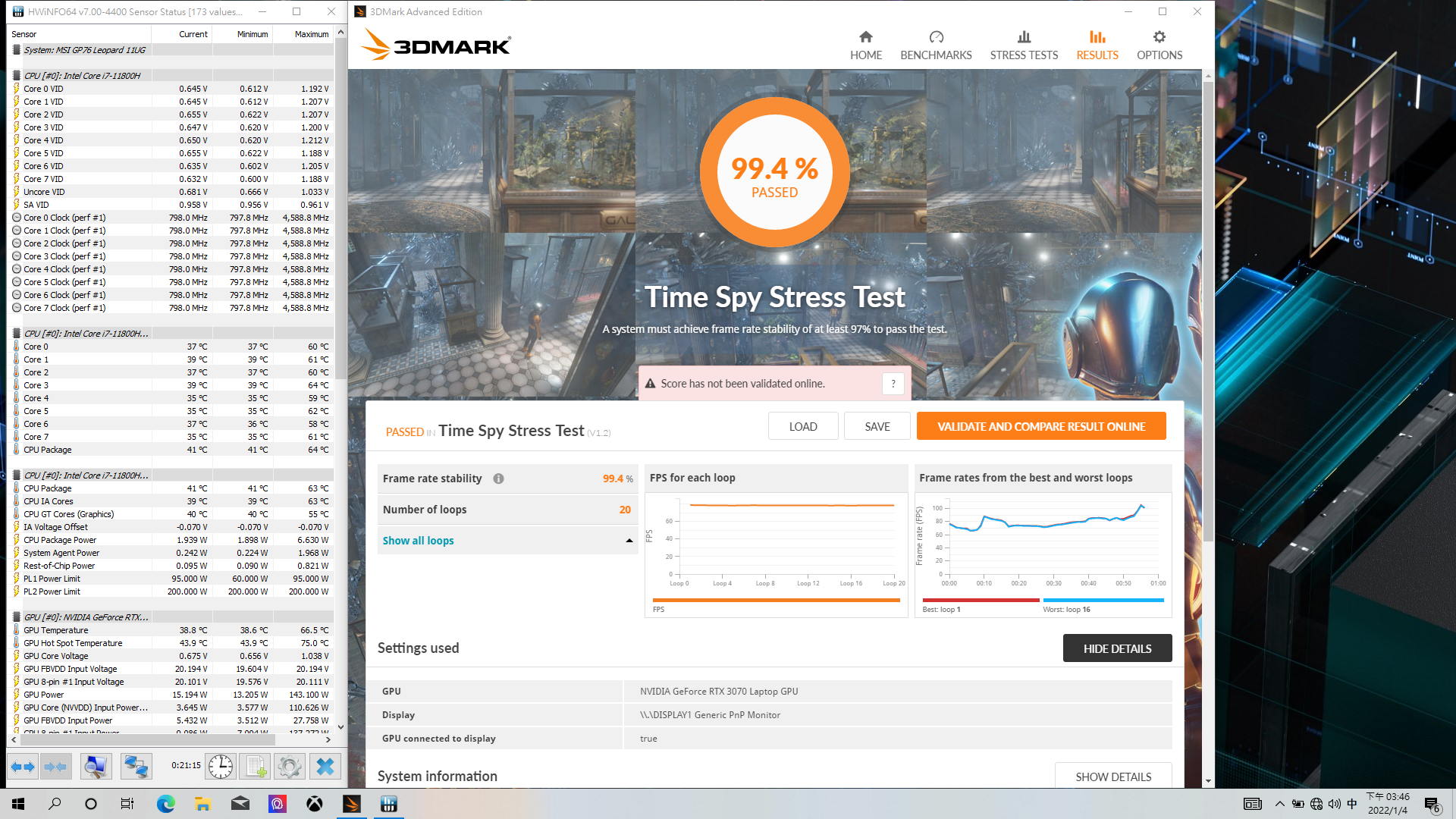Select the PL1 Power Limit row
The image size is (1456, 819).
(171, 579)
